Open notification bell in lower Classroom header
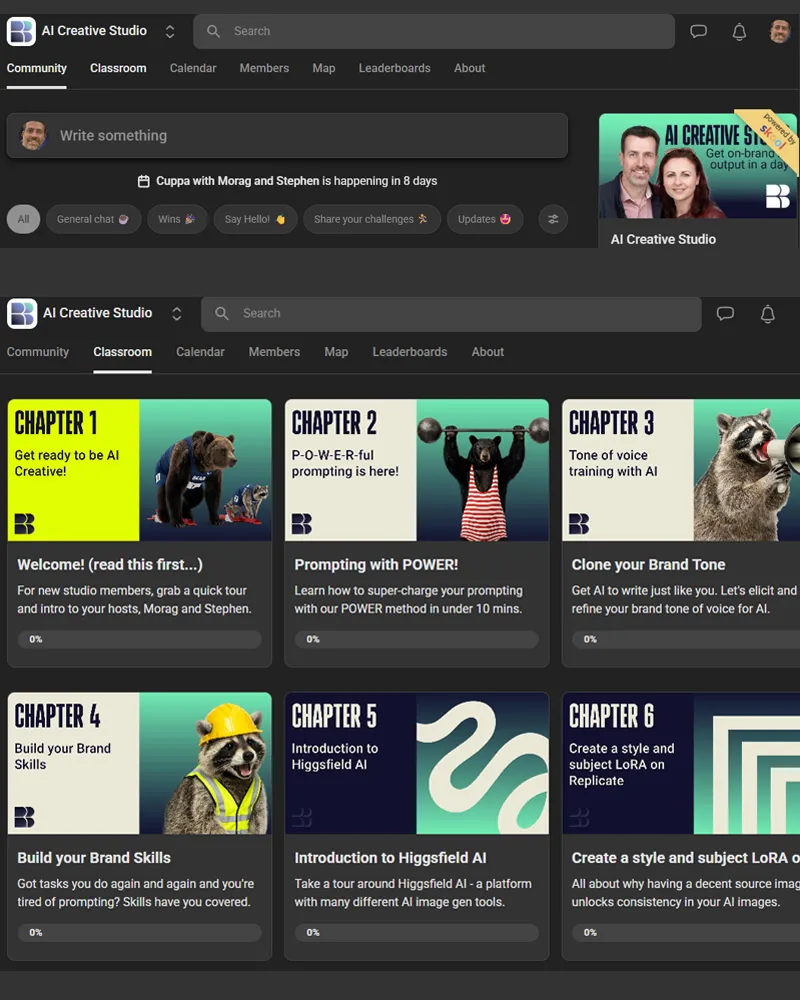The width and height of the screenshot is (800, 1000). 767,314
